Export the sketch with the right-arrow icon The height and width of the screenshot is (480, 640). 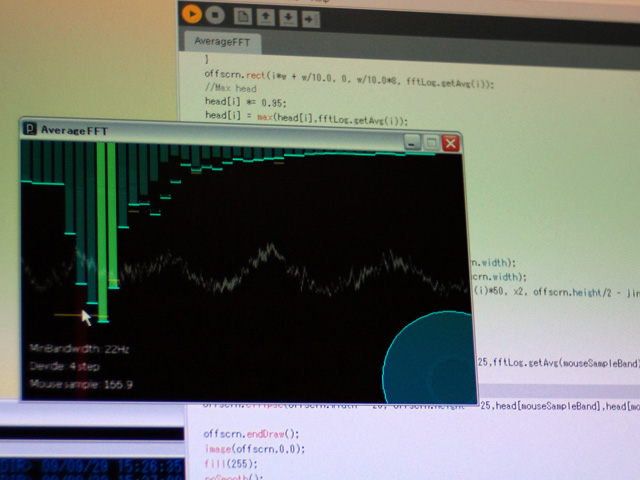pos(311,19)
